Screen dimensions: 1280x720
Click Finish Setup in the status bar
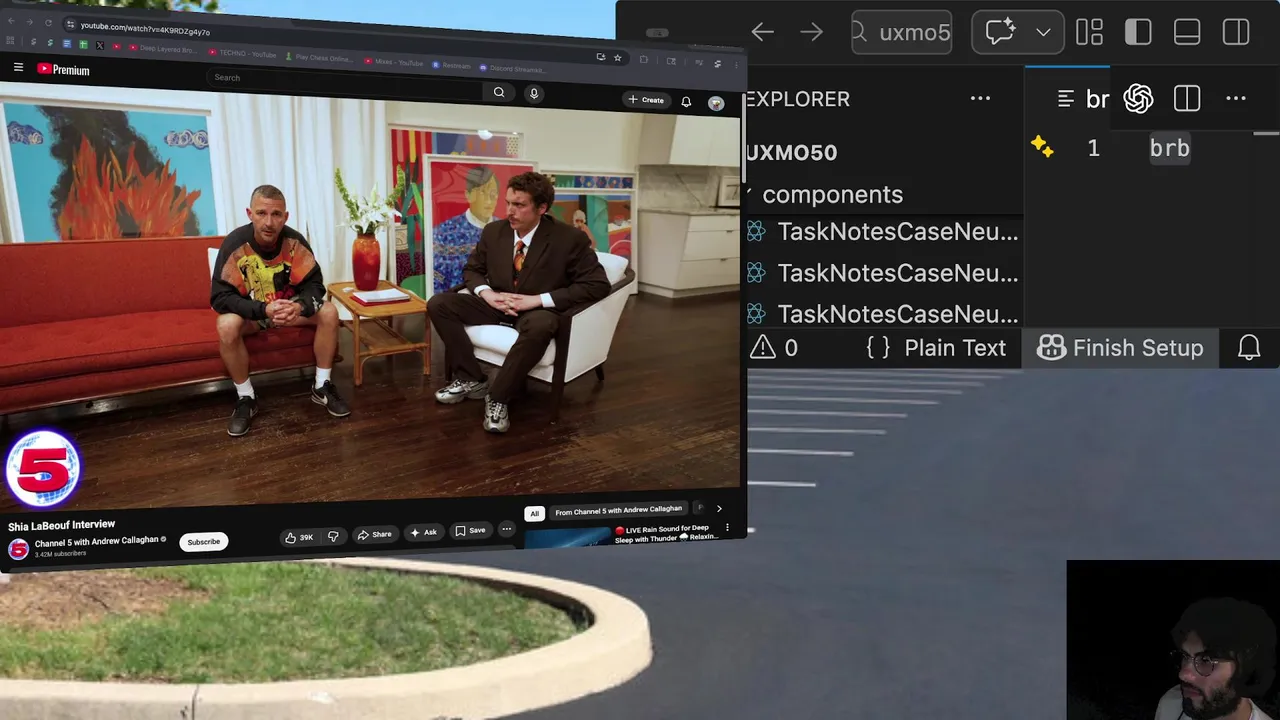point(1120,348)
